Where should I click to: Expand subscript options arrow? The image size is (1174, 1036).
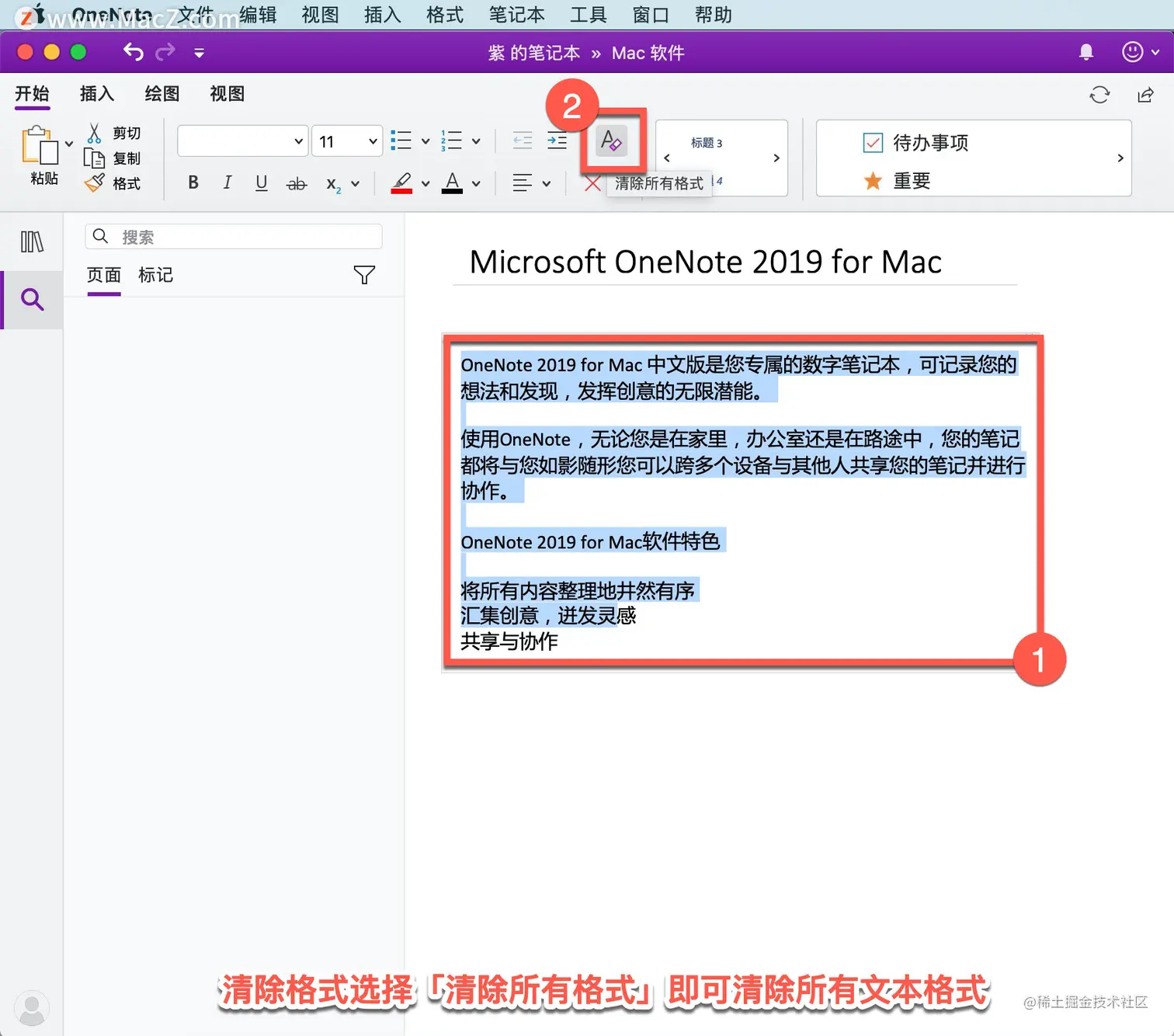pyautogui.click(x=355, y=184)
